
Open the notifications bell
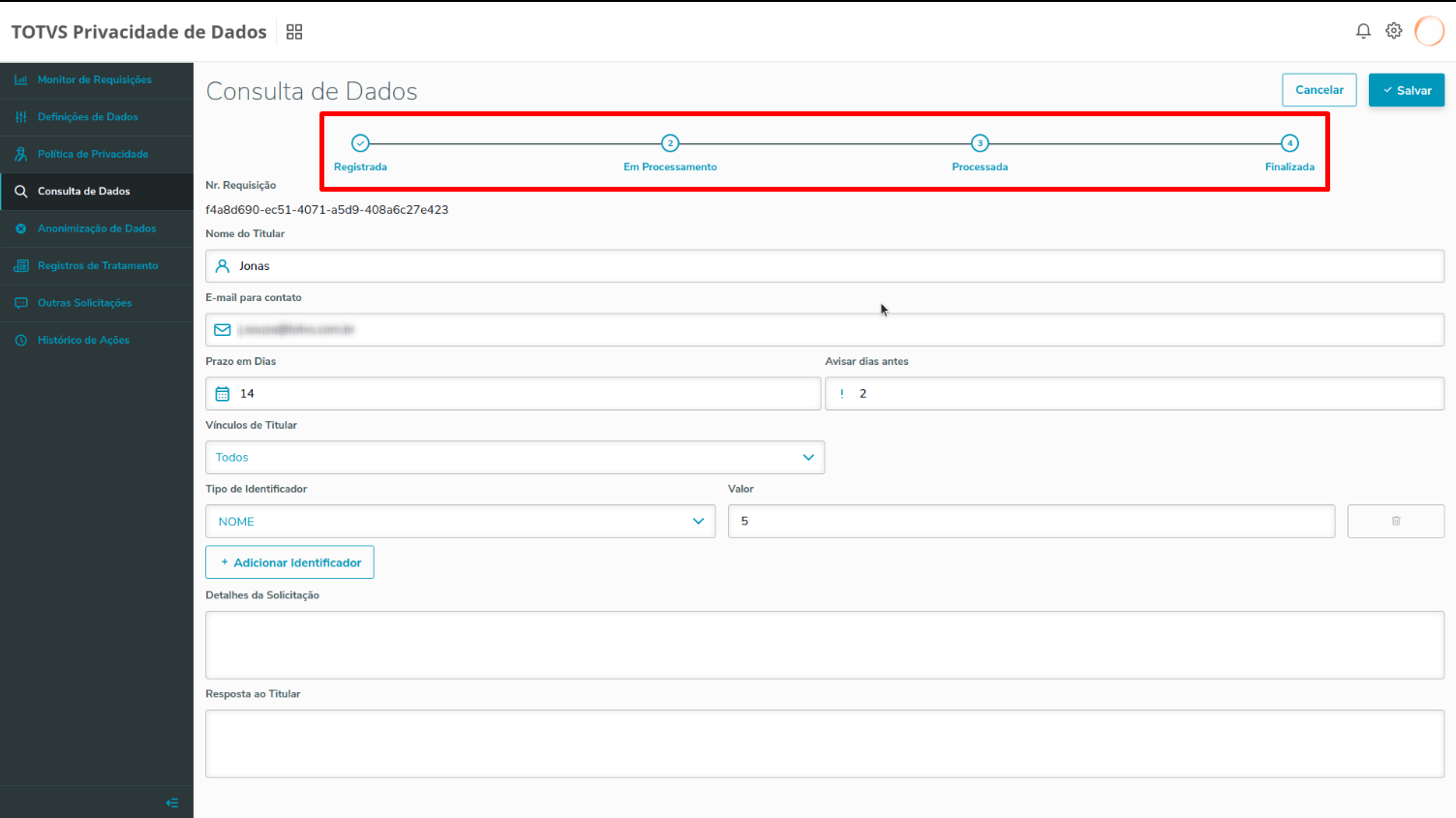click(x=1363, y=31)
